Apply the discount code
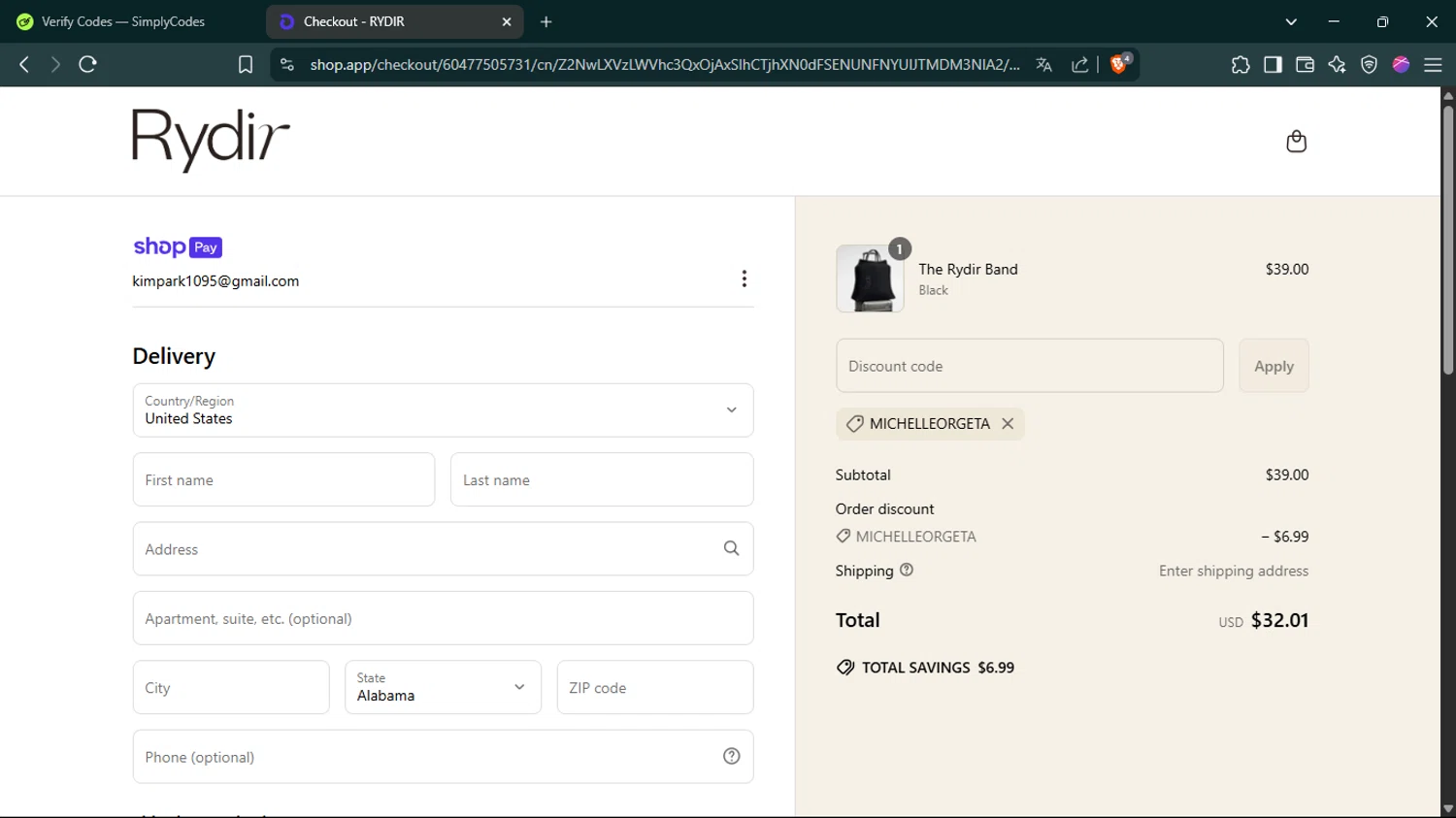This screenshot has width=1456, height=818. 1274,366
